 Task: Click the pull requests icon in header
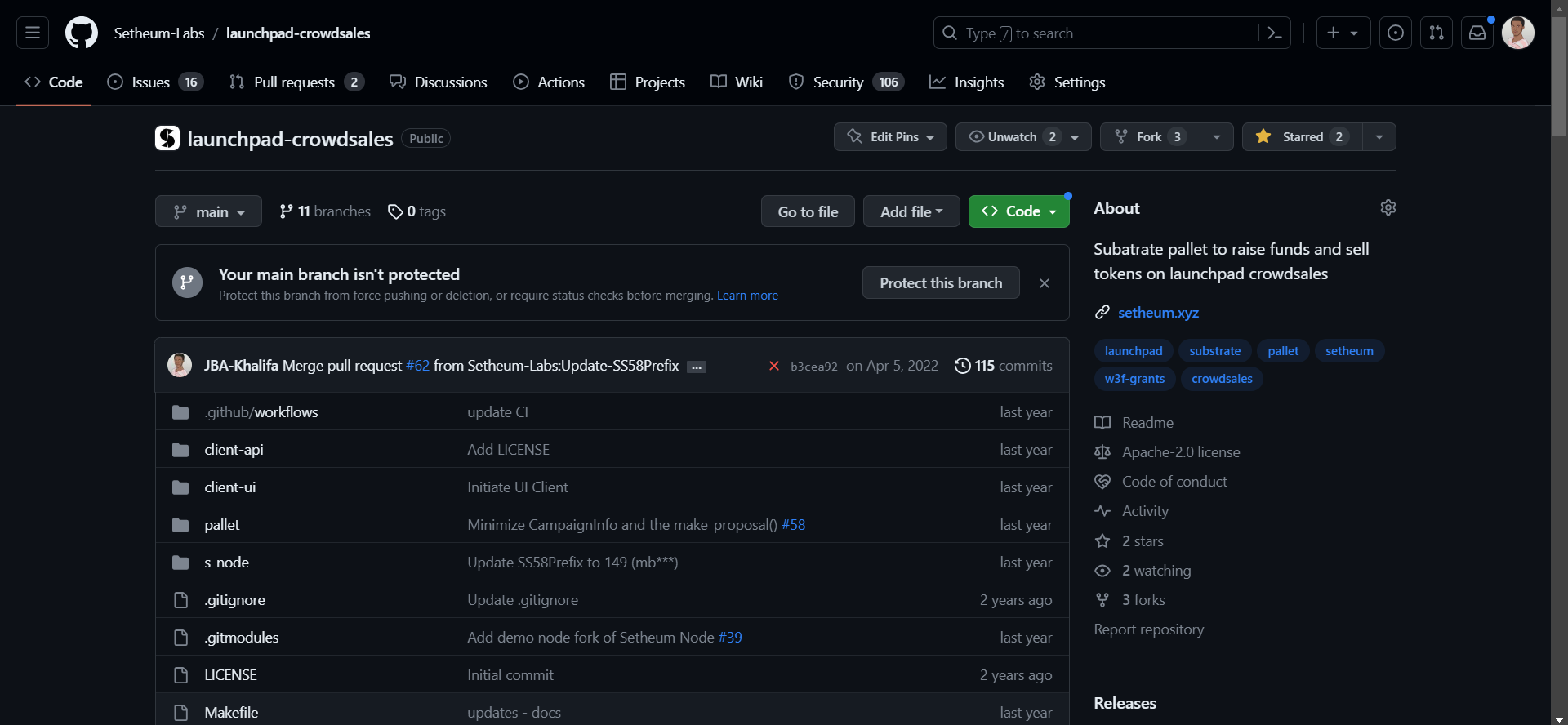tap(1437, 33)
